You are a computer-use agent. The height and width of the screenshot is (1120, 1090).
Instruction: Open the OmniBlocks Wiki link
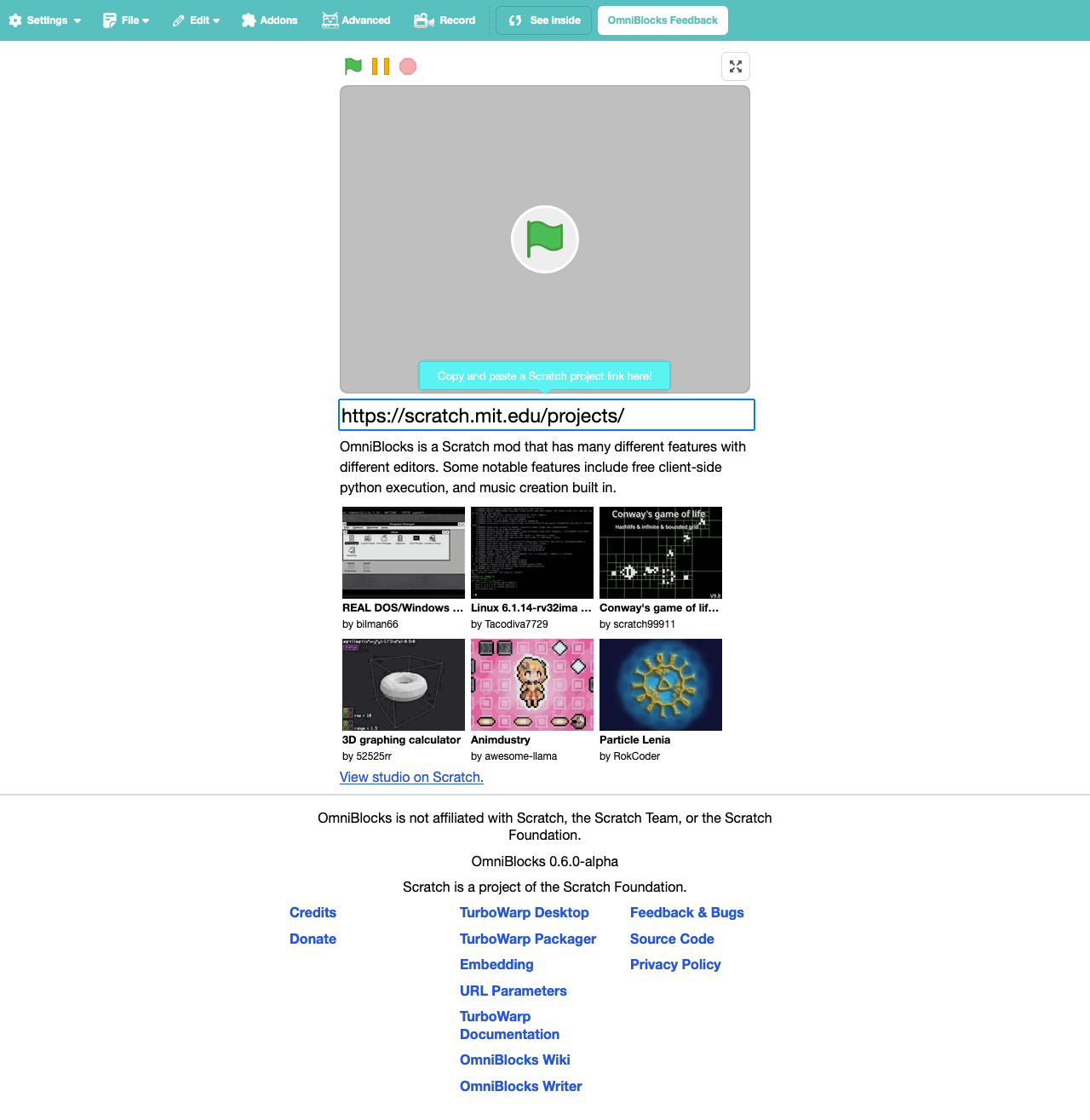[515, 1060]
